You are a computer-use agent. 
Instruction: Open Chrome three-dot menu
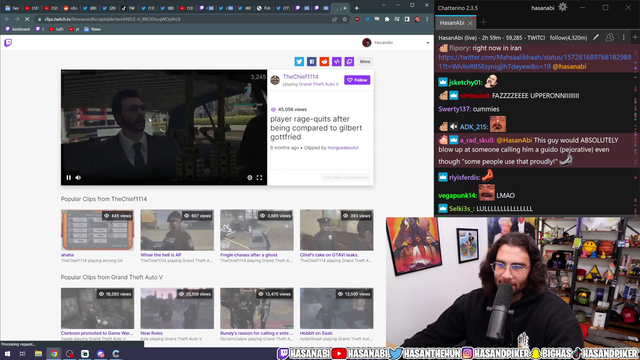[427, 19]
